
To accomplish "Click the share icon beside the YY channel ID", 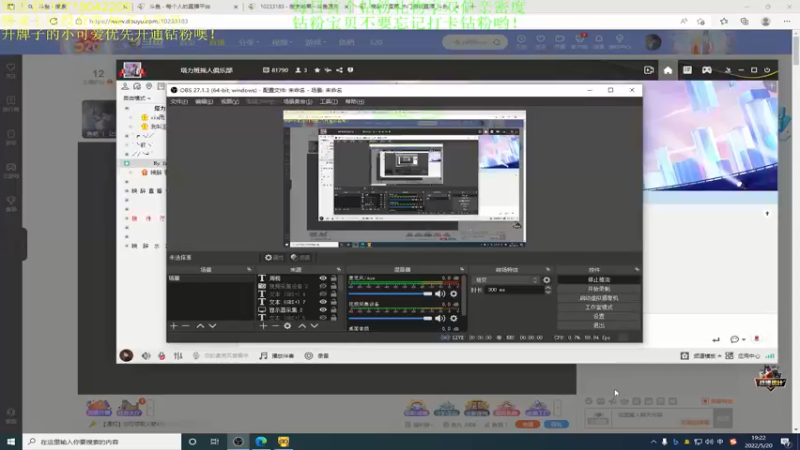I will pyautogui.click(x=339, y=70).
